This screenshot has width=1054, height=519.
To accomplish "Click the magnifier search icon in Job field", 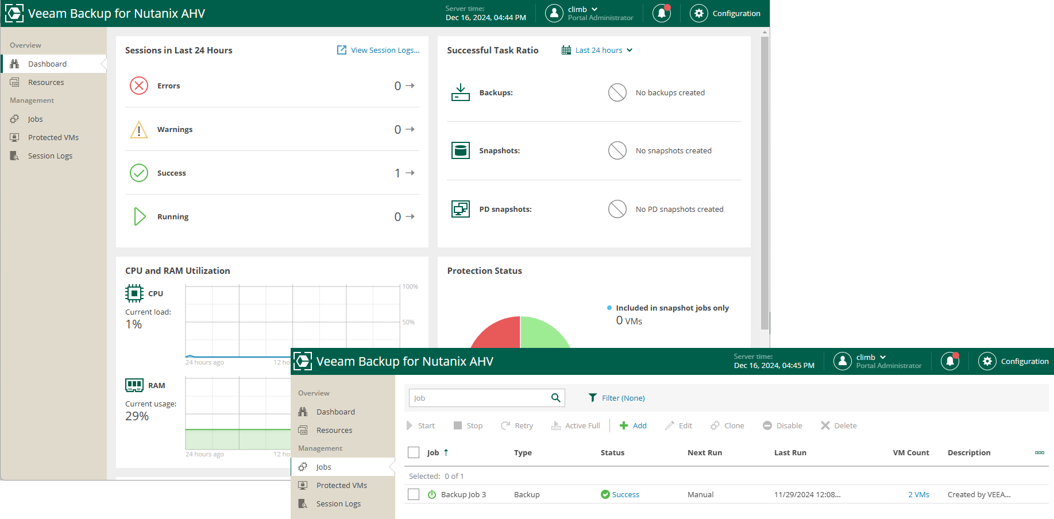I will tap(556, 397).
